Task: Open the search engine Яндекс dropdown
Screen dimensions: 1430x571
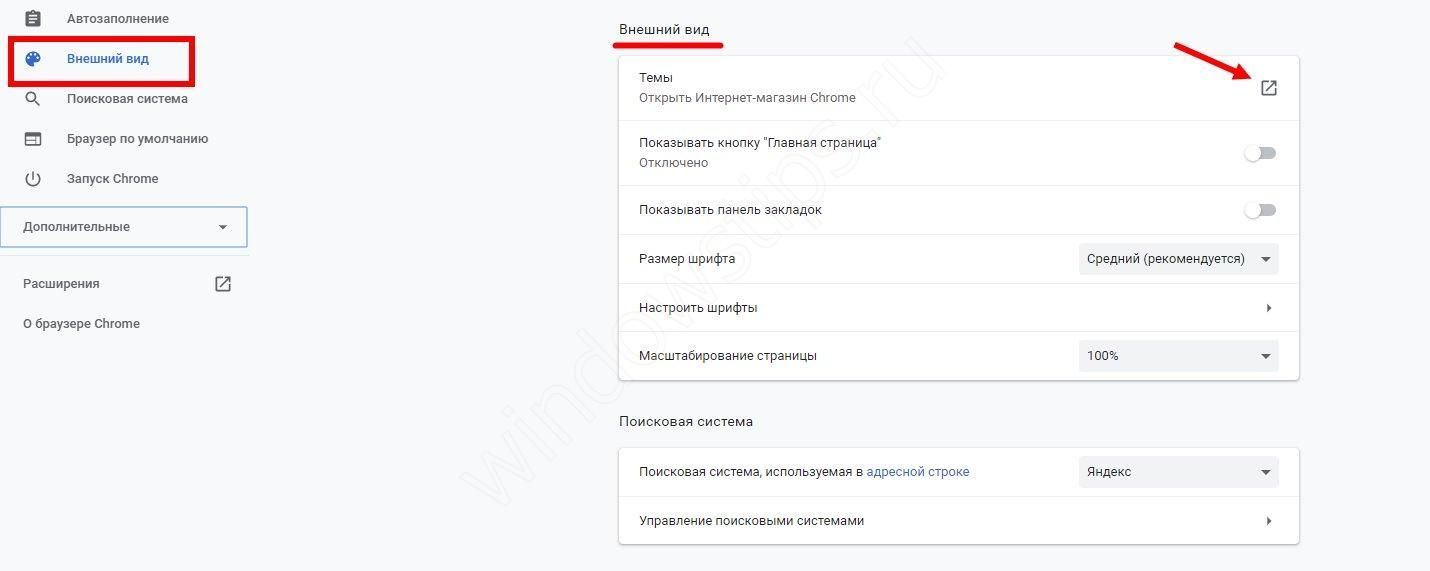Action: tap(1178, 472)
